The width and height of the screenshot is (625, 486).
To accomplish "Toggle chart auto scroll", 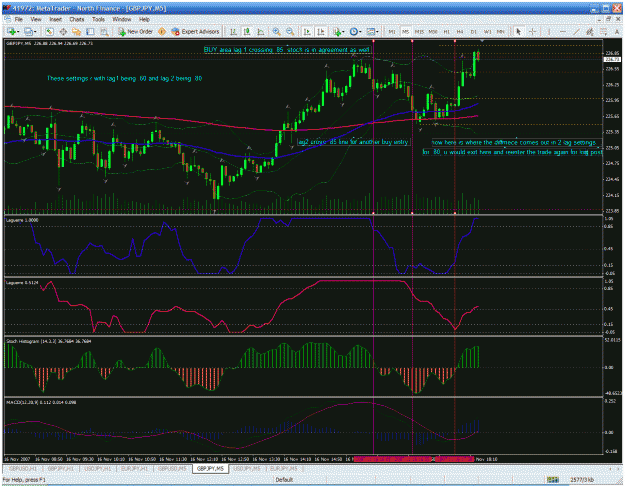I will click(307, 31).
